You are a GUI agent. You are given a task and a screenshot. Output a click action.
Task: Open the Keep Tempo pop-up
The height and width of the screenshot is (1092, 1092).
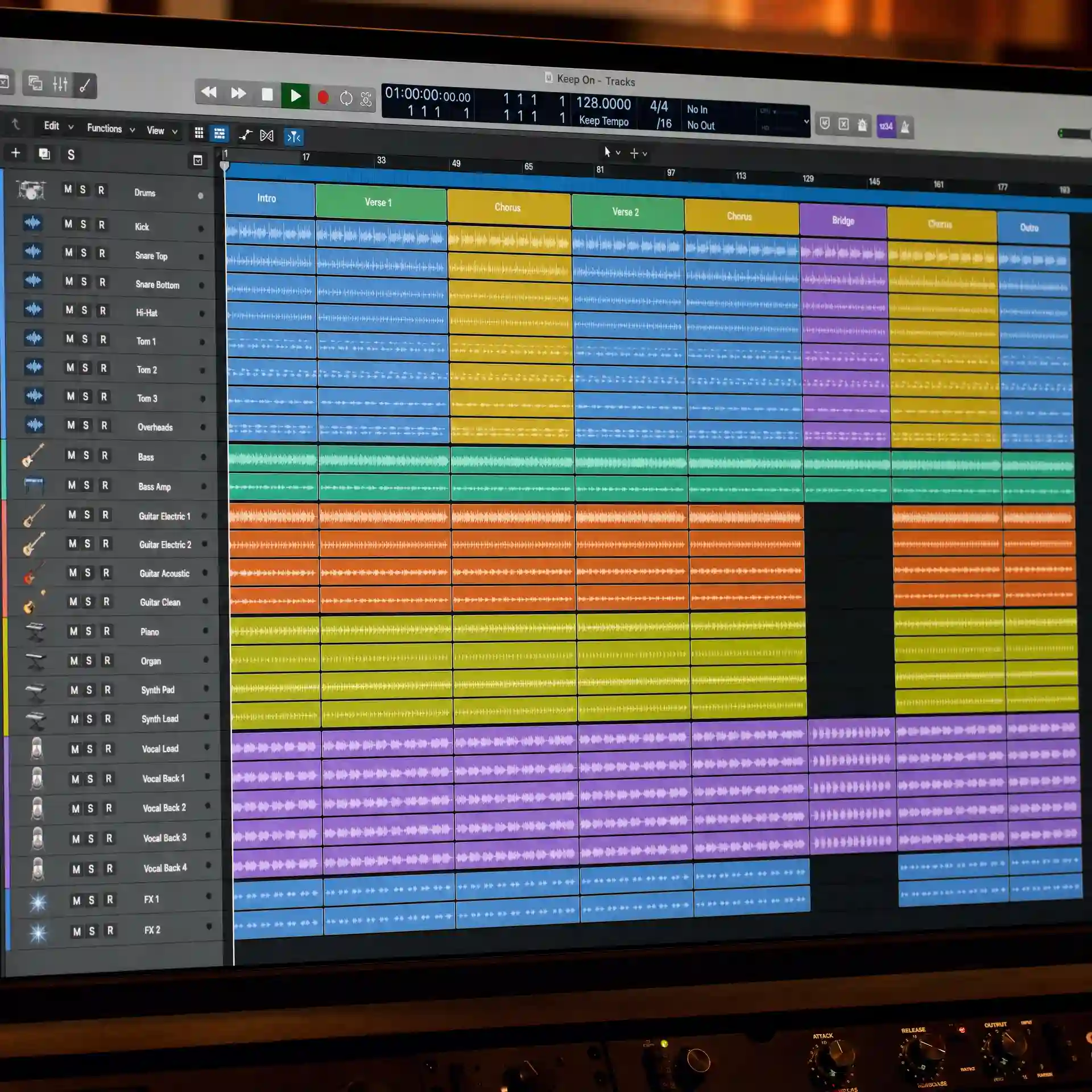tap(603, 121)
